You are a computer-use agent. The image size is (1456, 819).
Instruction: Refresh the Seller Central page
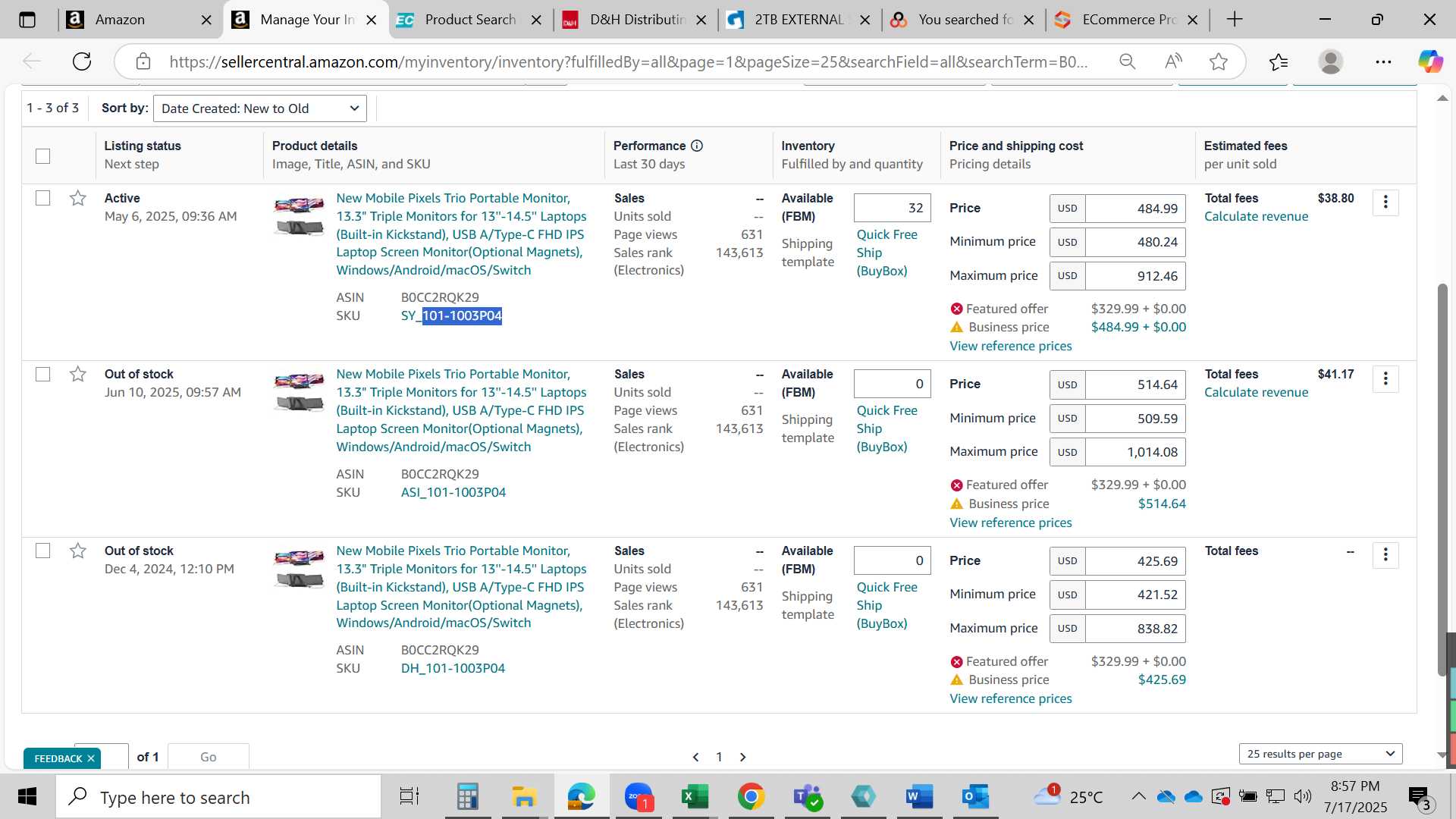tap(82, 61)
